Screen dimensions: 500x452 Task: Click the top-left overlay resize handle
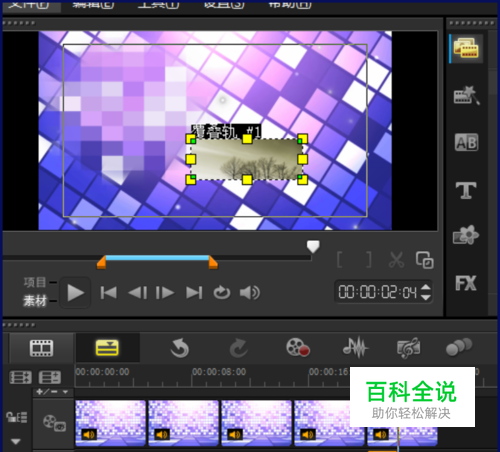coord(191,139)
